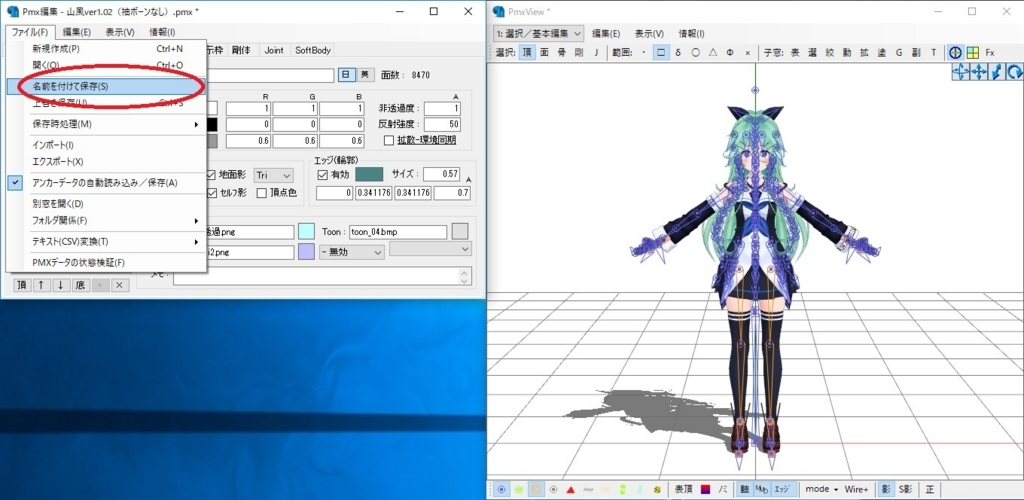Screen dimensions: 1024x500
Task: Toggle エッジ display in PmxView bottom bar
Action: (x=783, y=489)
